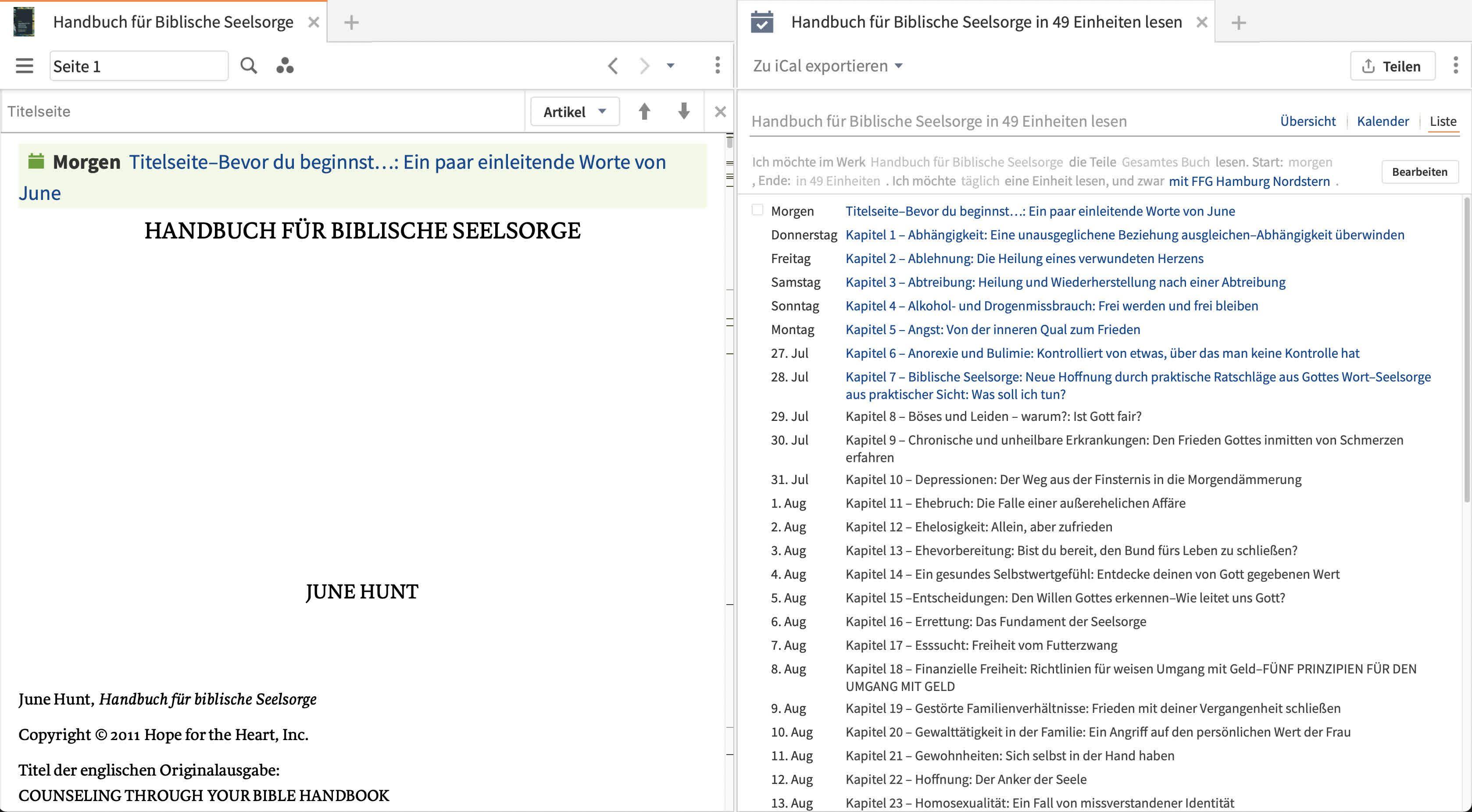Expand the navigation history dropdown arrow
The width and height of the screenshot is (1472, 812).
point(670,66)
